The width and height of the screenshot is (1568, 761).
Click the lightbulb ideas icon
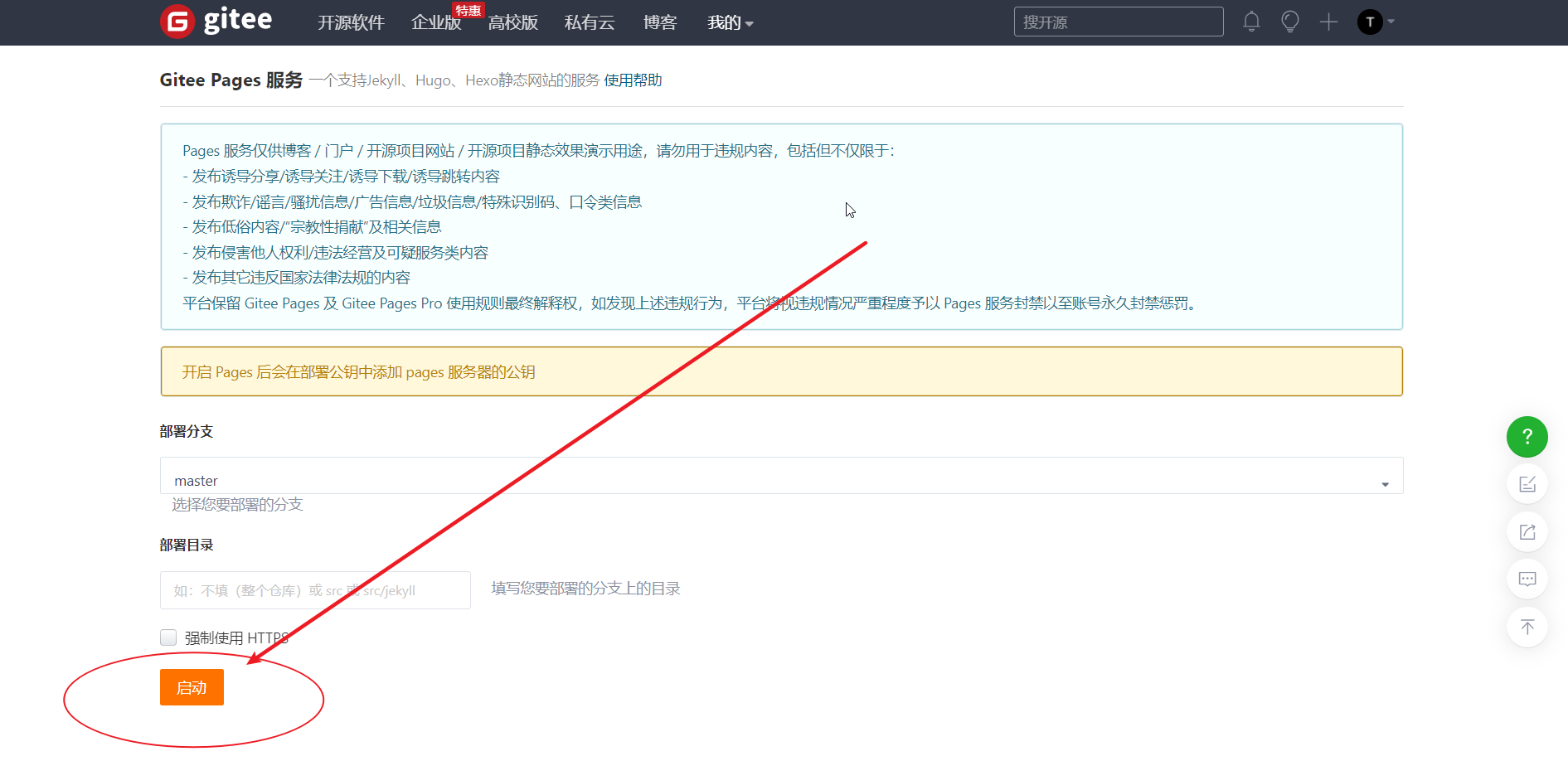1289,22
